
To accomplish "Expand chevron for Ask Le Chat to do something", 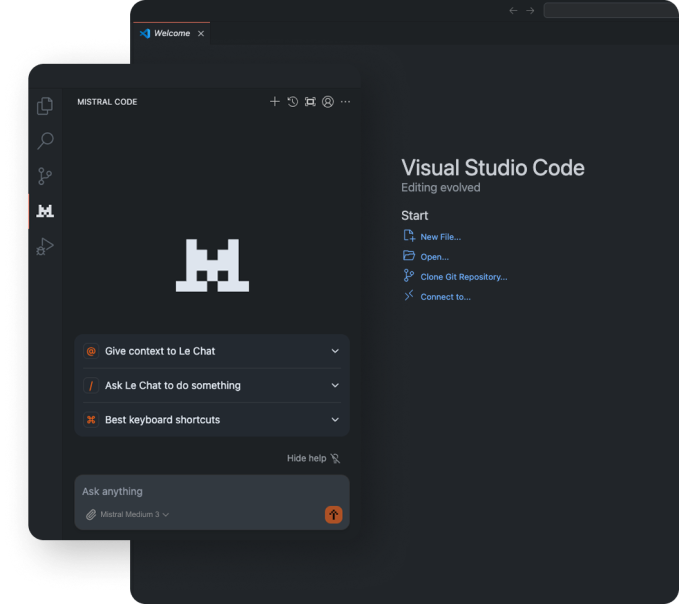I will pyautogui.click(x=335, y=385).
